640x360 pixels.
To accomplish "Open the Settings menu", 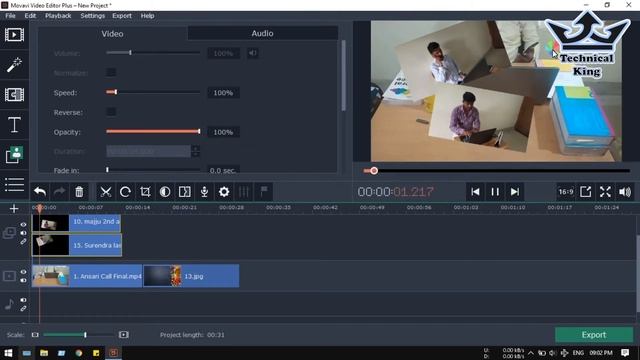I will coord(93,16).
